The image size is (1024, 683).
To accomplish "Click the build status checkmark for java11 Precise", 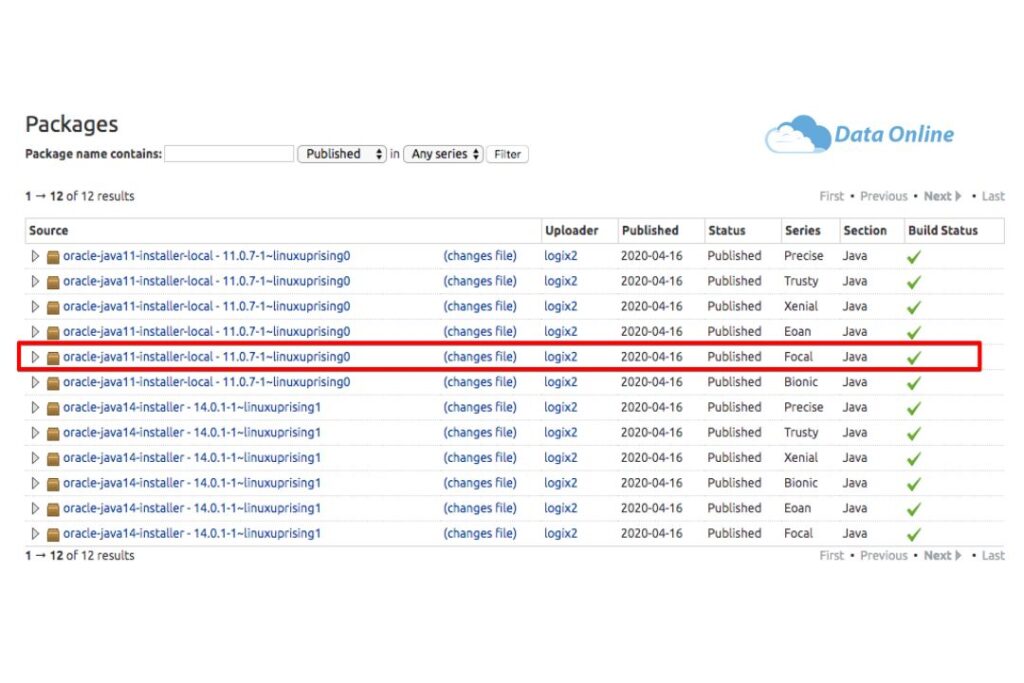I will tap(914, 257).
